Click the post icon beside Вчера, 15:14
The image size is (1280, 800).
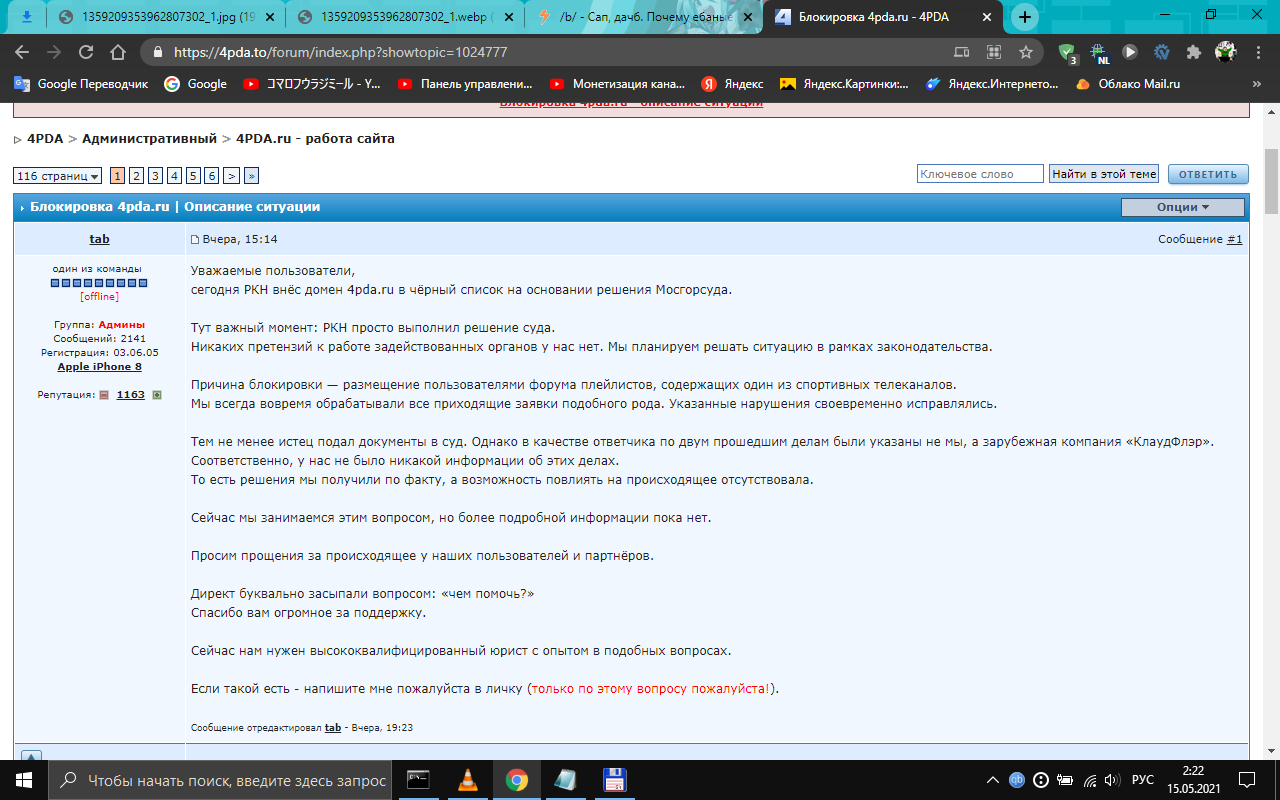pyautogui.click(x=195, y=240)
